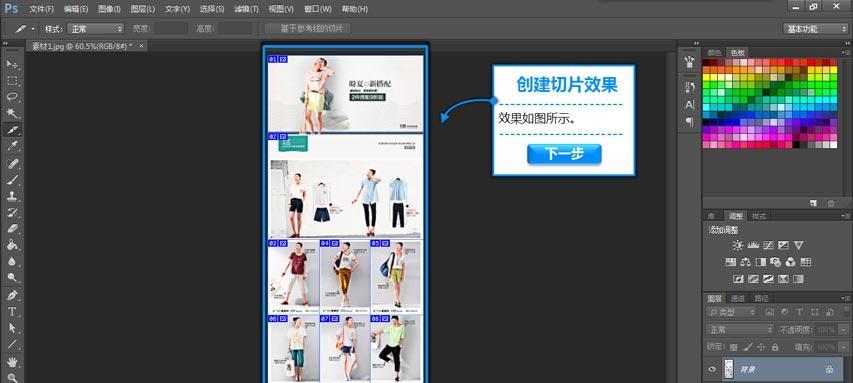Viewport: 853px width, 383px height.
Task: Open the 样式 dropdown set to 正常
Action: tap(96, 29)
